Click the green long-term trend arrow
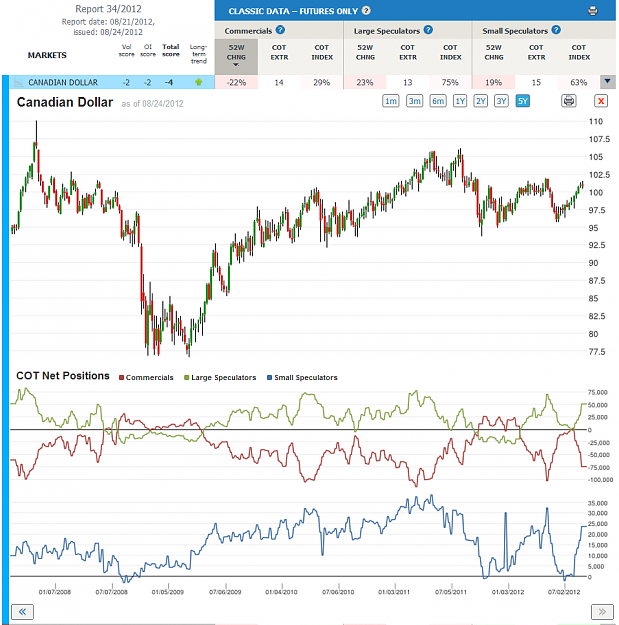This screenshot has height=625, width=619. coord(198,82)
